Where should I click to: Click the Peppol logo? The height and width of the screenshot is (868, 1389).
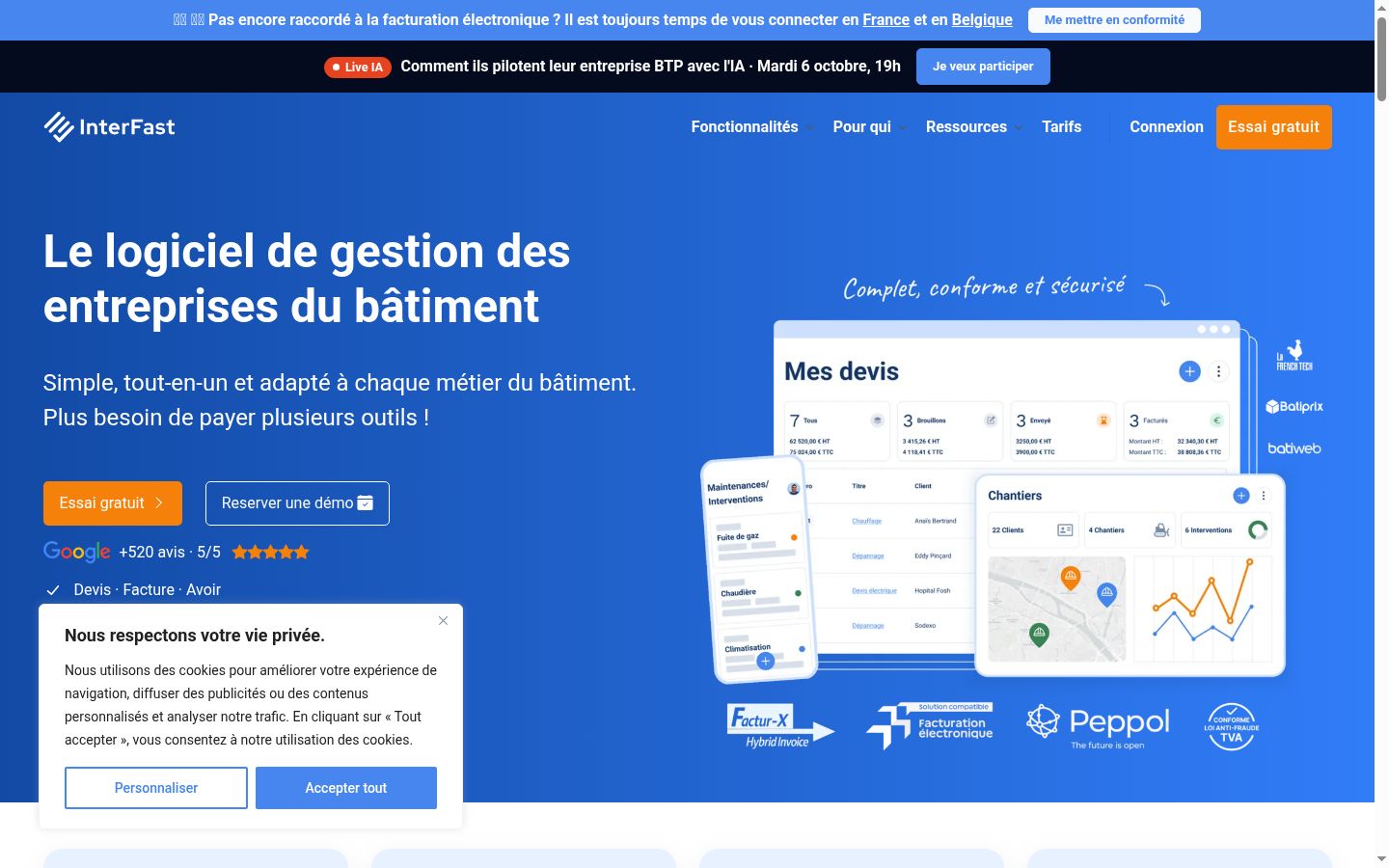[x=1099, y=726]
